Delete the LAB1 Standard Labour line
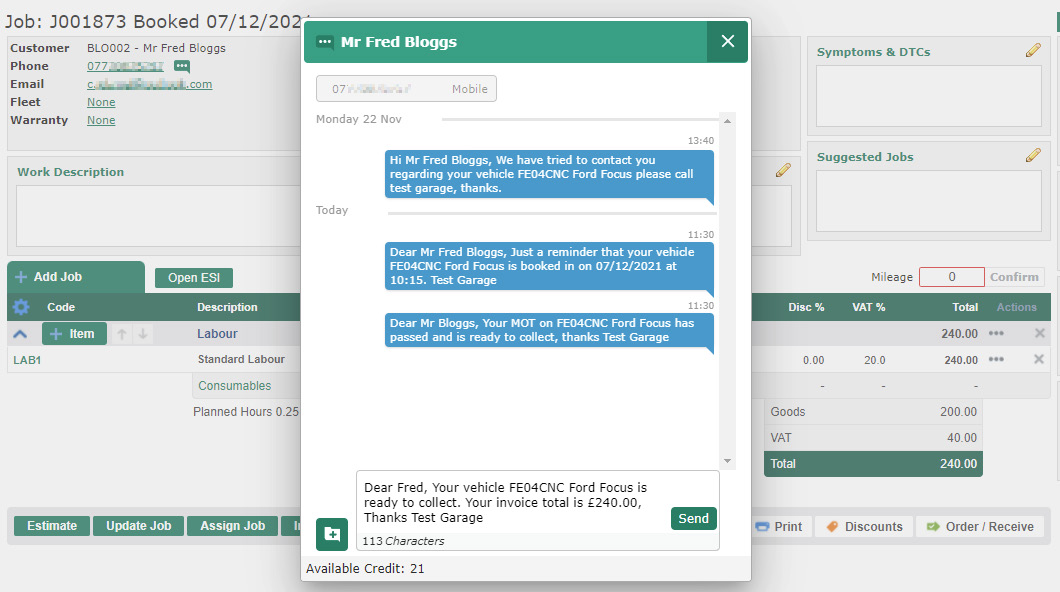This screenshot has height=592, width=1060. [x=1038, y=360]
